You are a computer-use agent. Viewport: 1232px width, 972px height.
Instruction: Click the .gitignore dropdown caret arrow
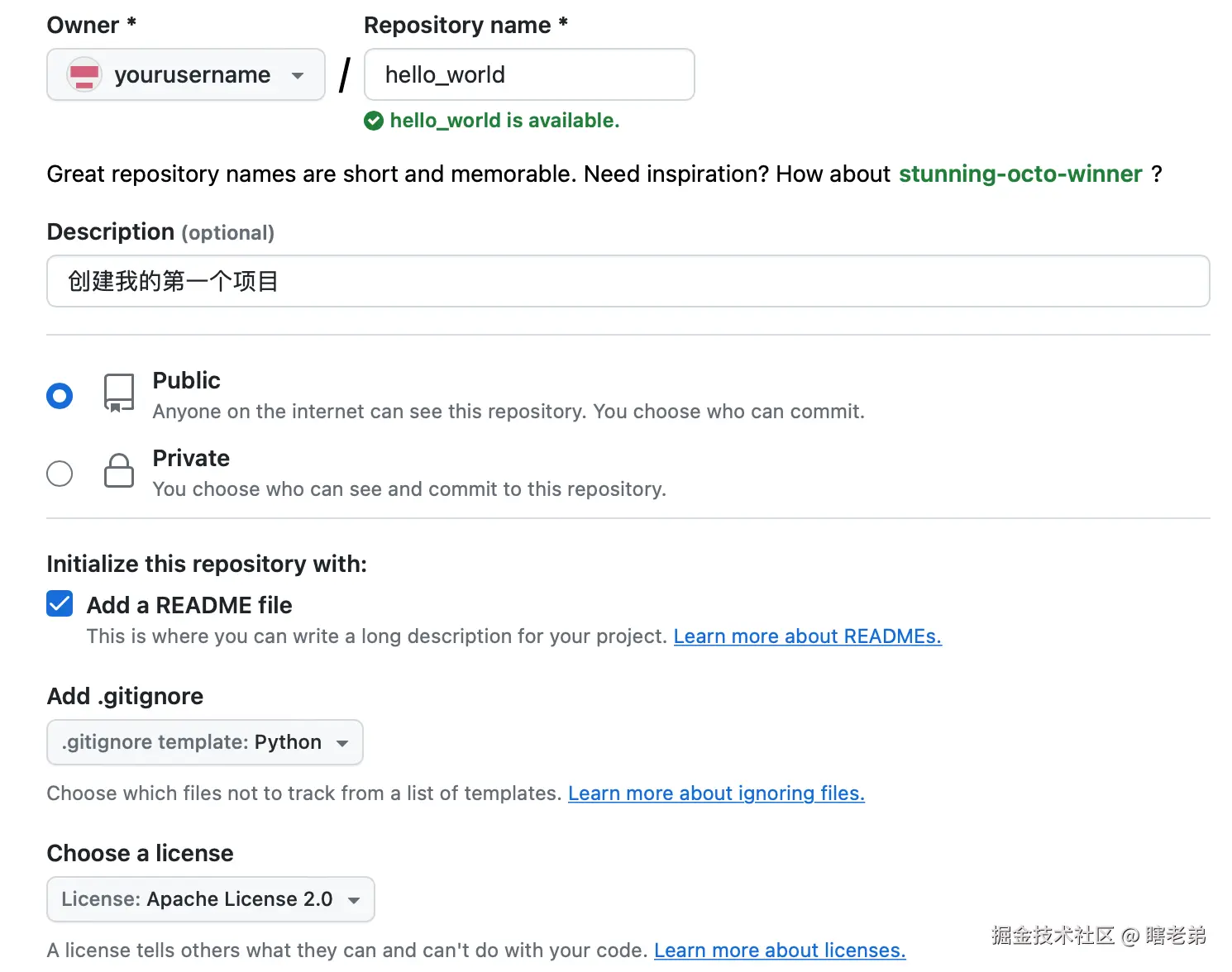tap(342, 743)
